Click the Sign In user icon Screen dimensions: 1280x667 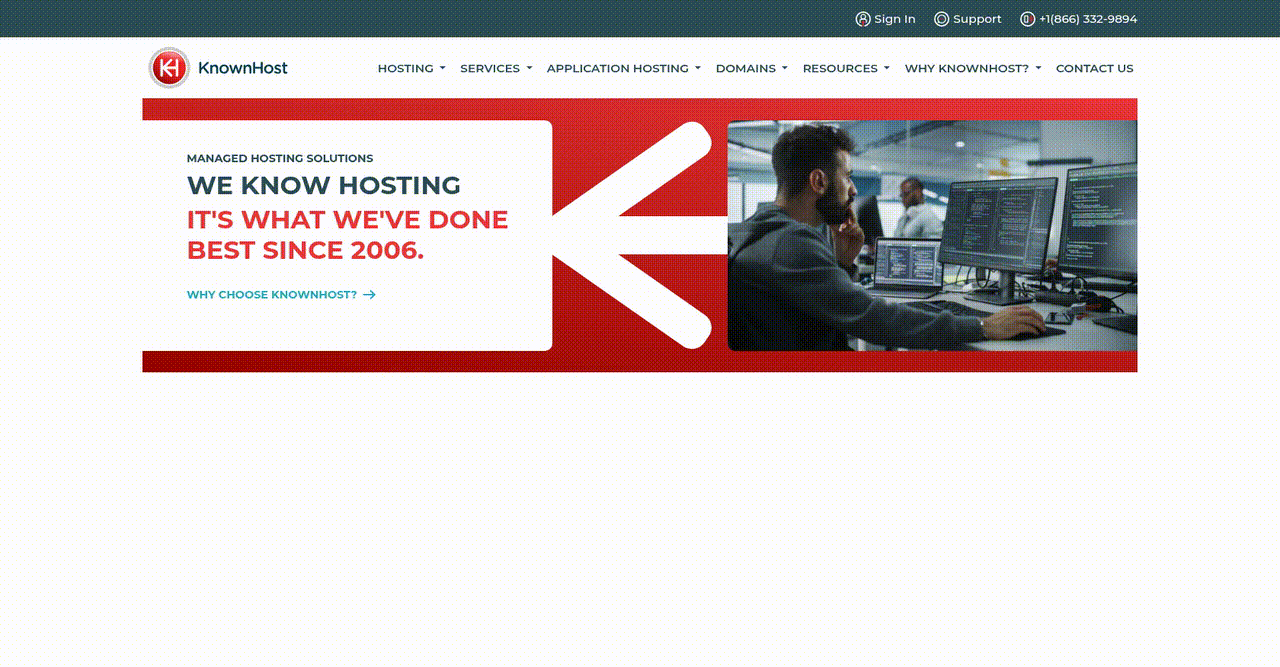pyautogui.click(x=863, y=19)
